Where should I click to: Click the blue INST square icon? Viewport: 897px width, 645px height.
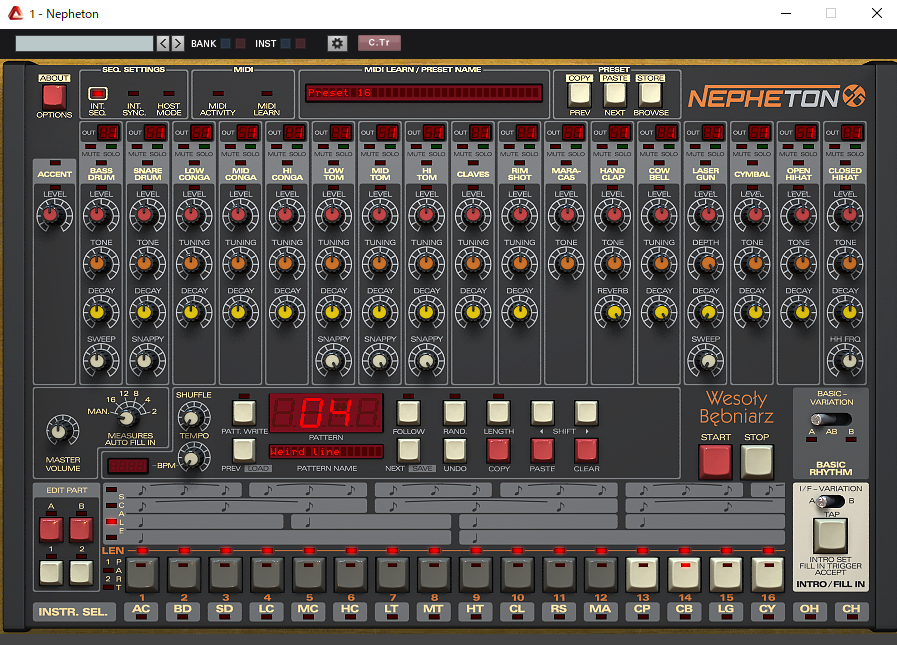285,43
